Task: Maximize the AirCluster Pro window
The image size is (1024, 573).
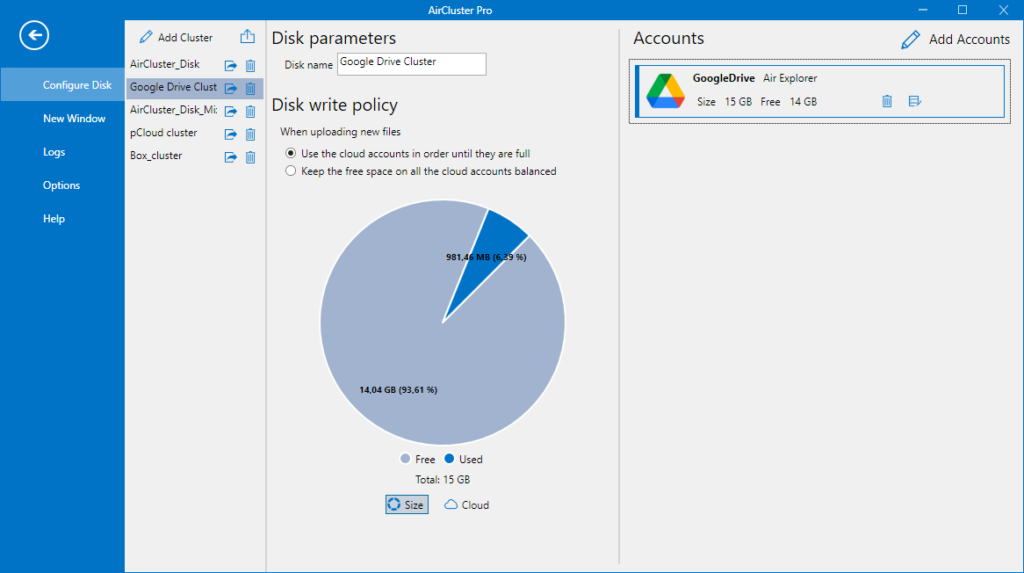Action: pos(963,10)
